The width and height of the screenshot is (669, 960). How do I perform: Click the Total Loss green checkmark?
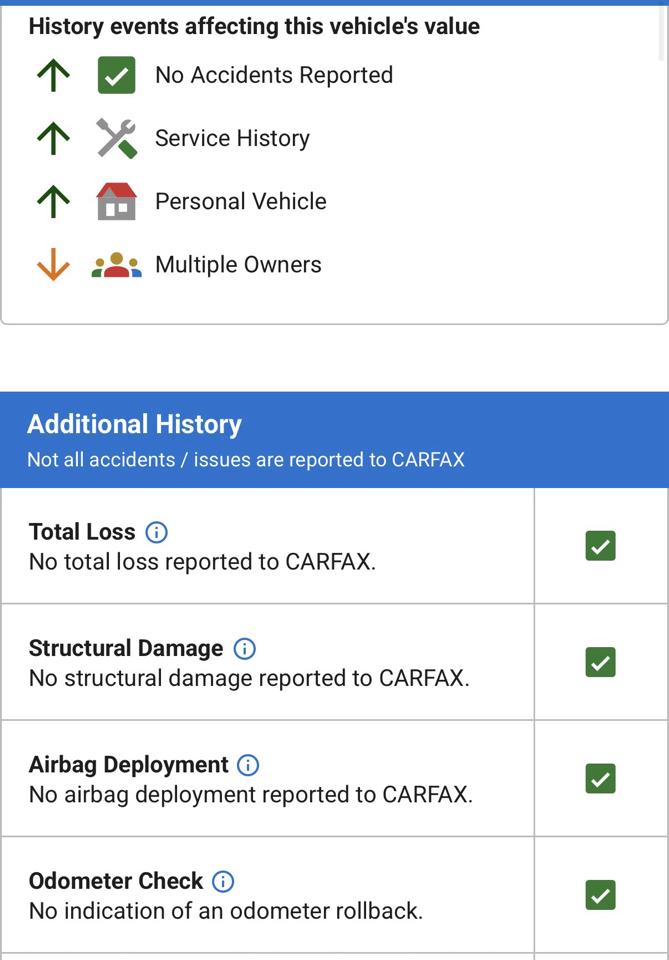[600, 546]
